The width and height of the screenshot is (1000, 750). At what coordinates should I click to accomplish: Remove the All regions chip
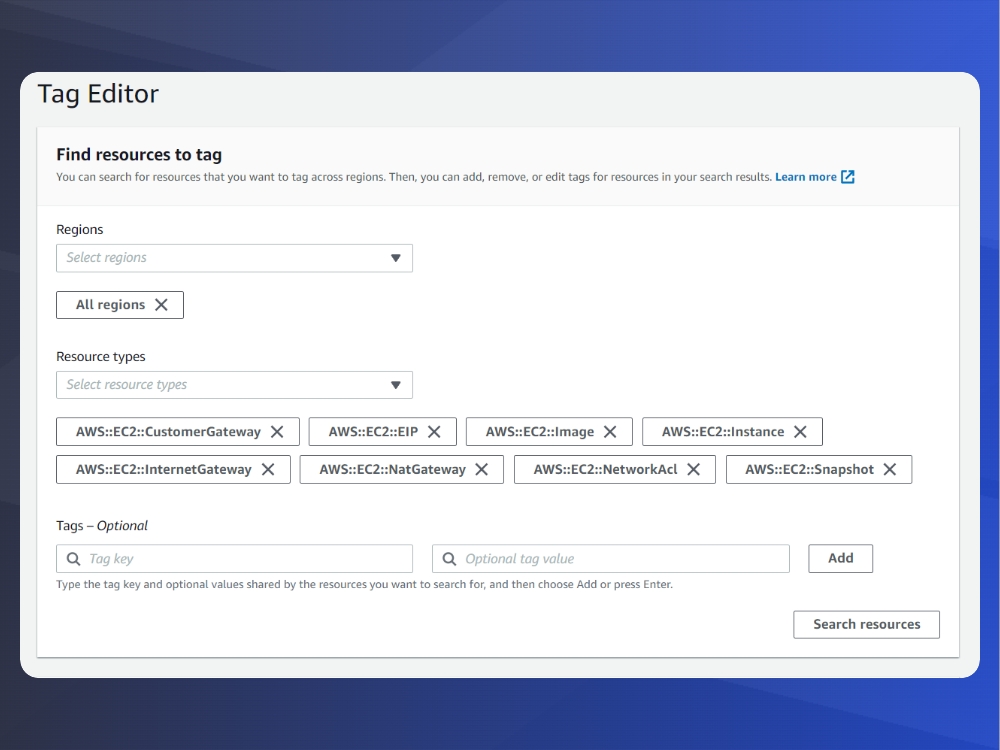coord(161,305)
